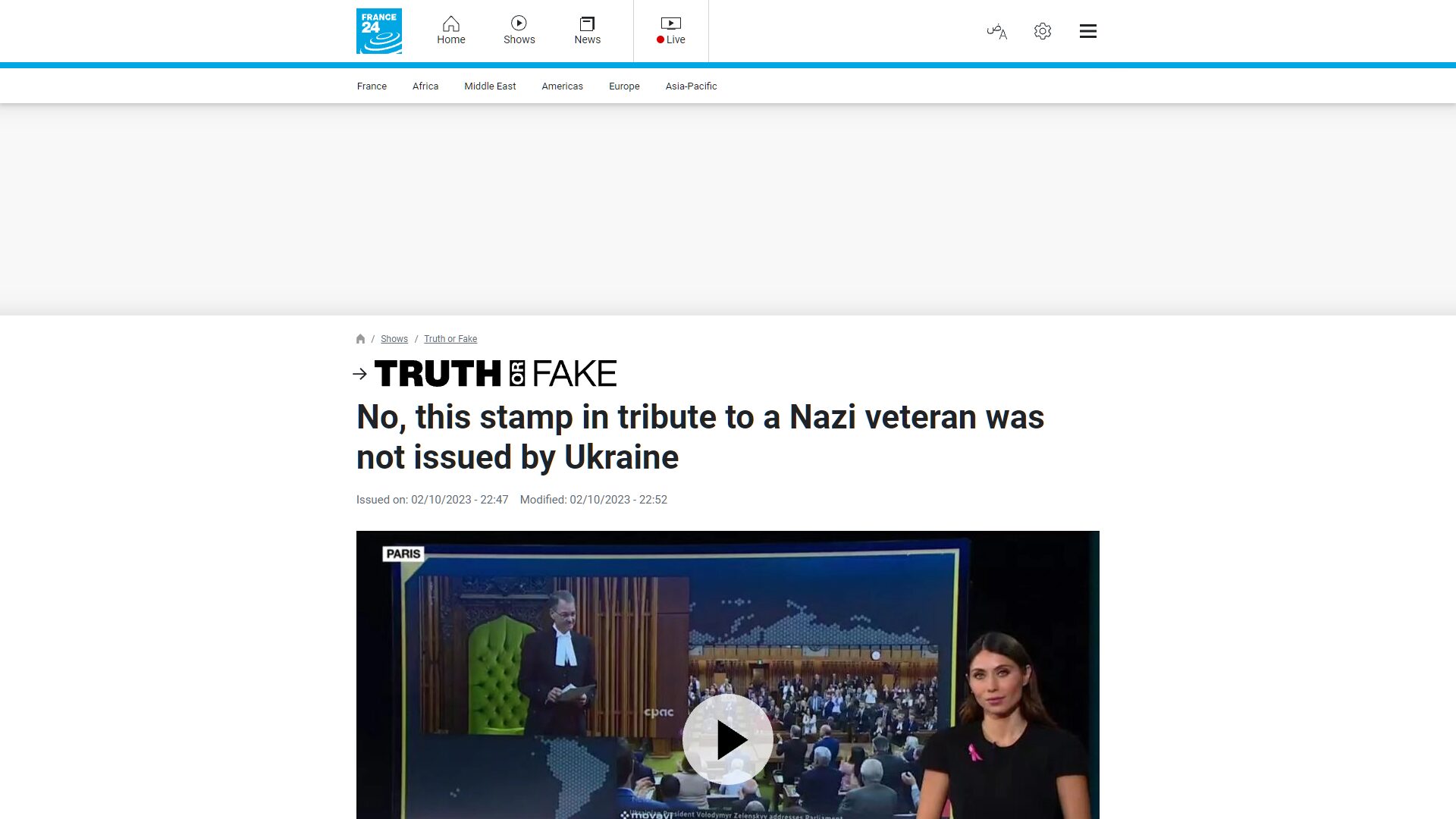Click the France 24 logo

[378, 31]
